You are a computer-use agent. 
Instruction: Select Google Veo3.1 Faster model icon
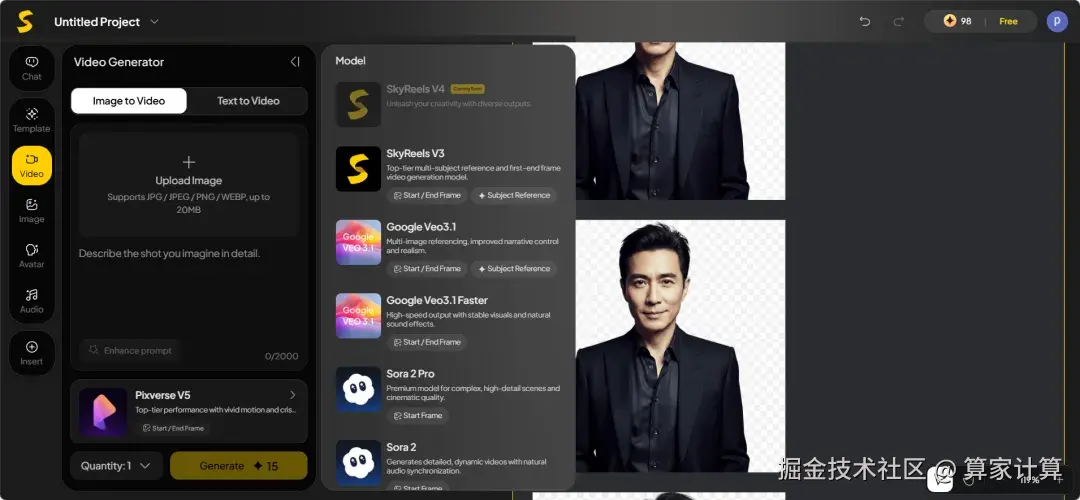tap(358, 315)
